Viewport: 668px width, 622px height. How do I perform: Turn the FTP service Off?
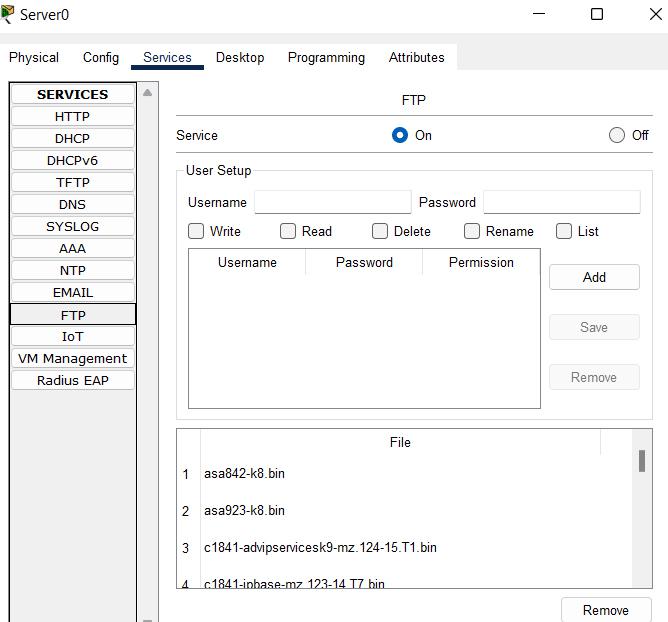[617, 135]
